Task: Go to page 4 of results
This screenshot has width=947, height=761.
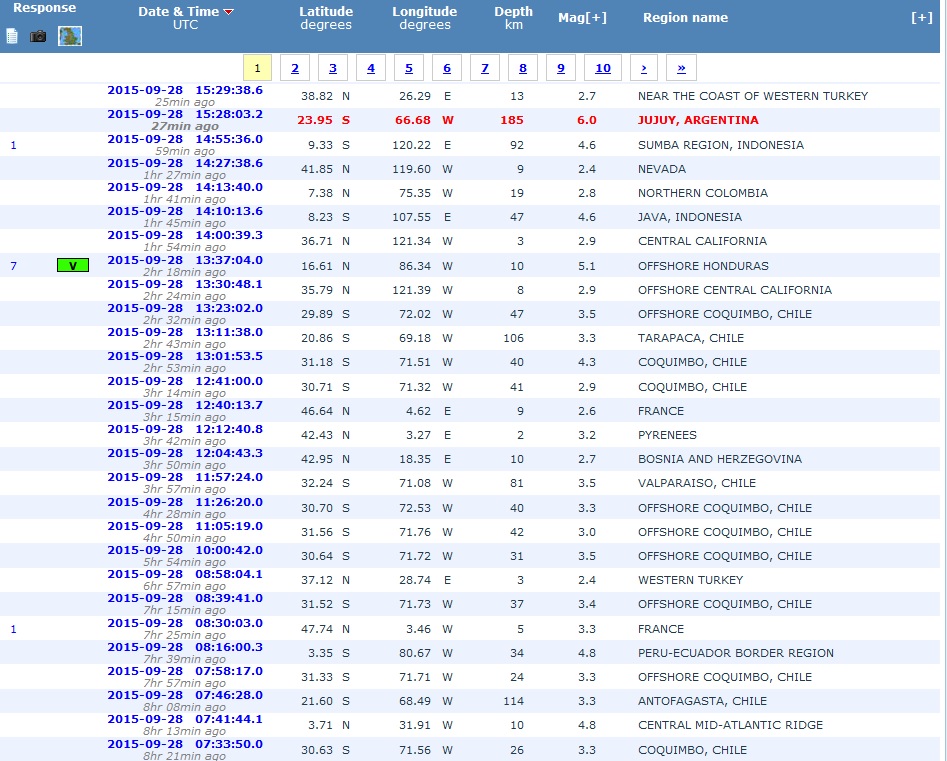Action: click(x=371, y=68)
